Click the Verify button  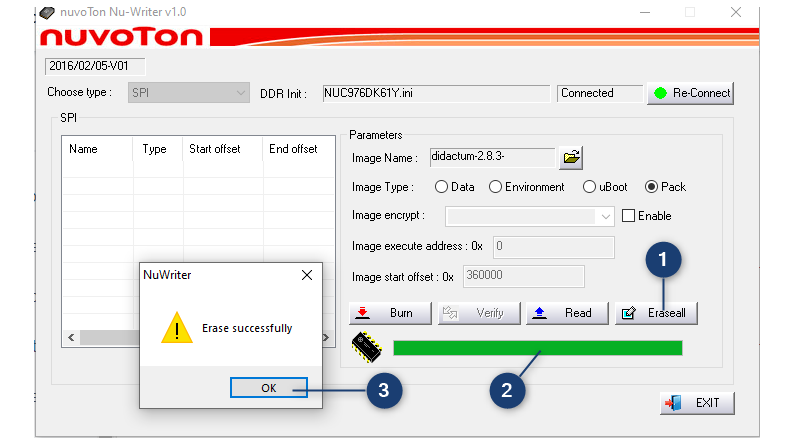[x=479, y=313]
